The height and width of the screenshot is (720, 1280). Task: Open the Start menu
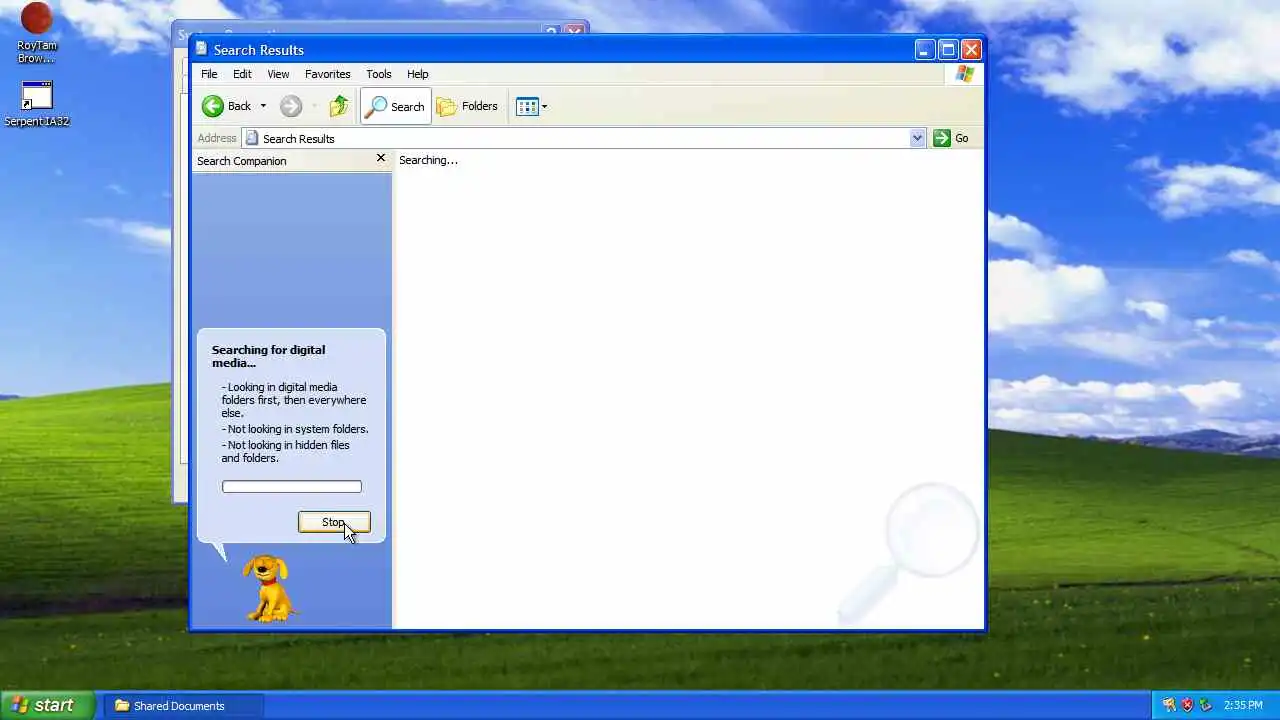click(x=47, y=705)
